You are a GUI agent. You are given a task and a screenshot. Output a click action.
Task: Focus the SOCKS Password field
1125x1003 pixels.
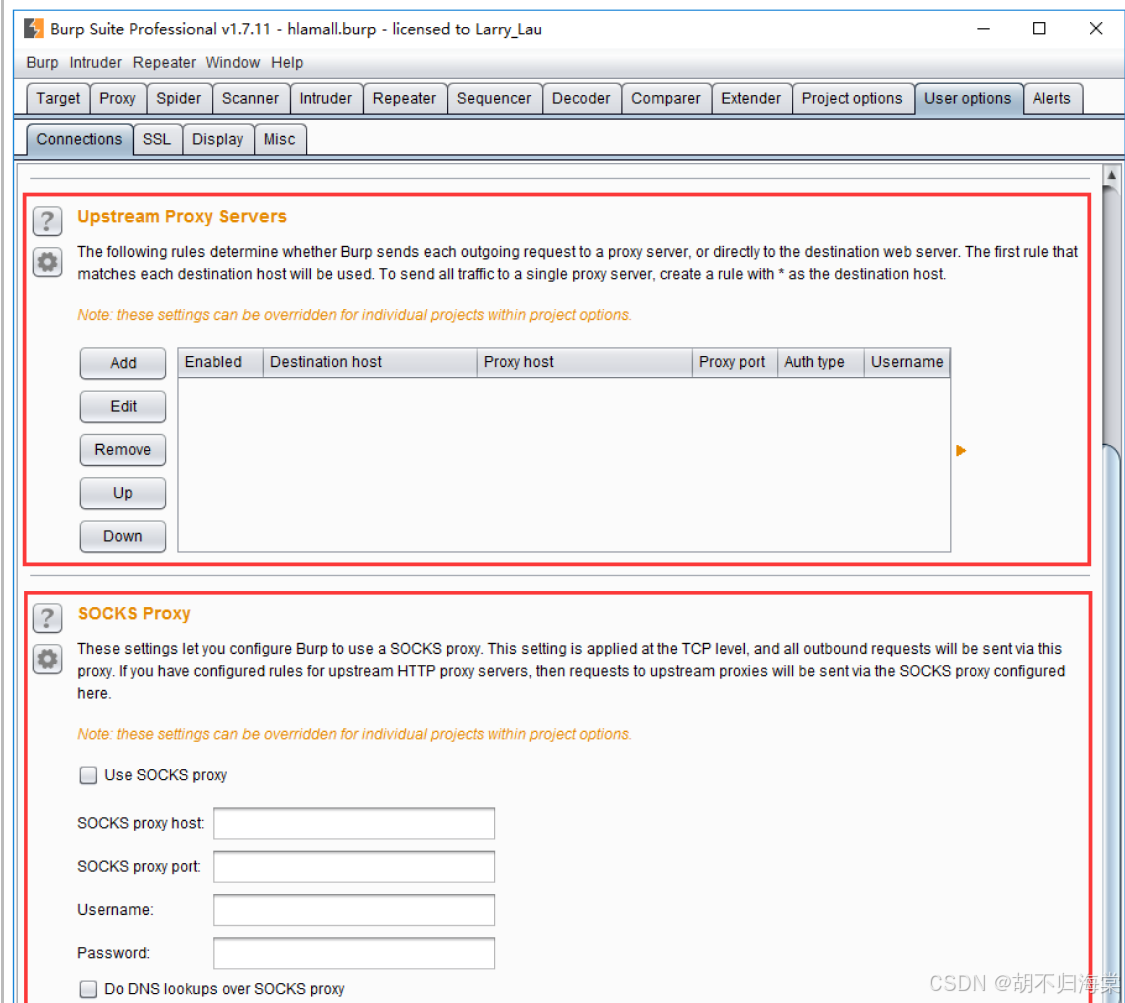coord(354,953)
